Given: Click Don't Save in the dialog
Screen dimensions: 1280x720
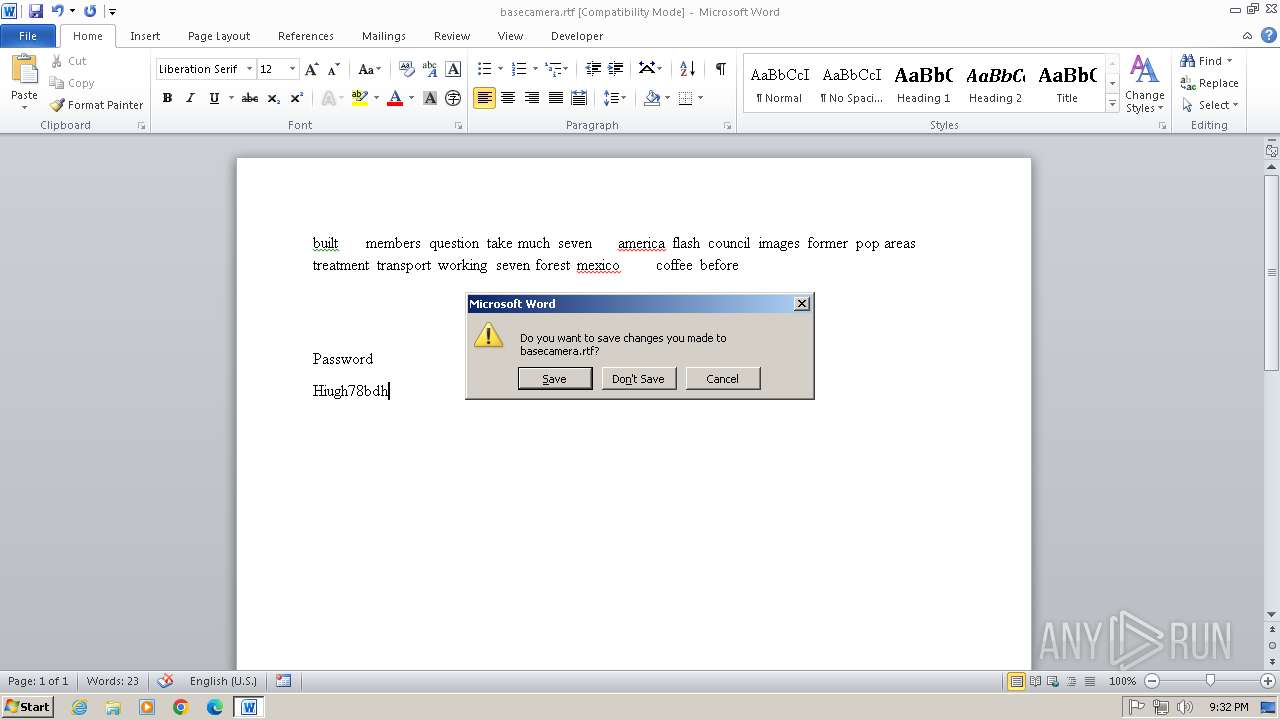Looking at the screenshot, I should 638,379.
